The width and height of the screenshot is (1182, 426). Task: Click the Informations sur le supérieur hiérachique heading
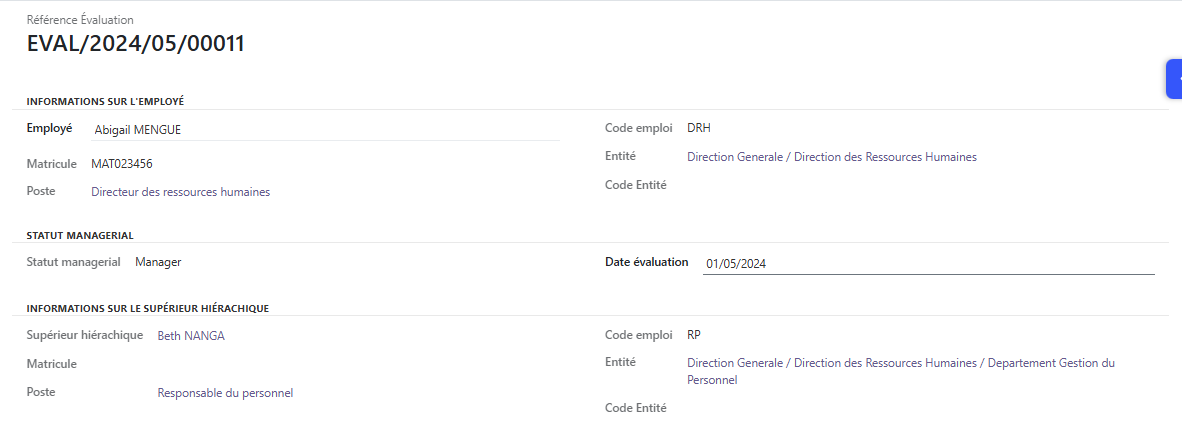pyautogui.click(x=148, y=308)
